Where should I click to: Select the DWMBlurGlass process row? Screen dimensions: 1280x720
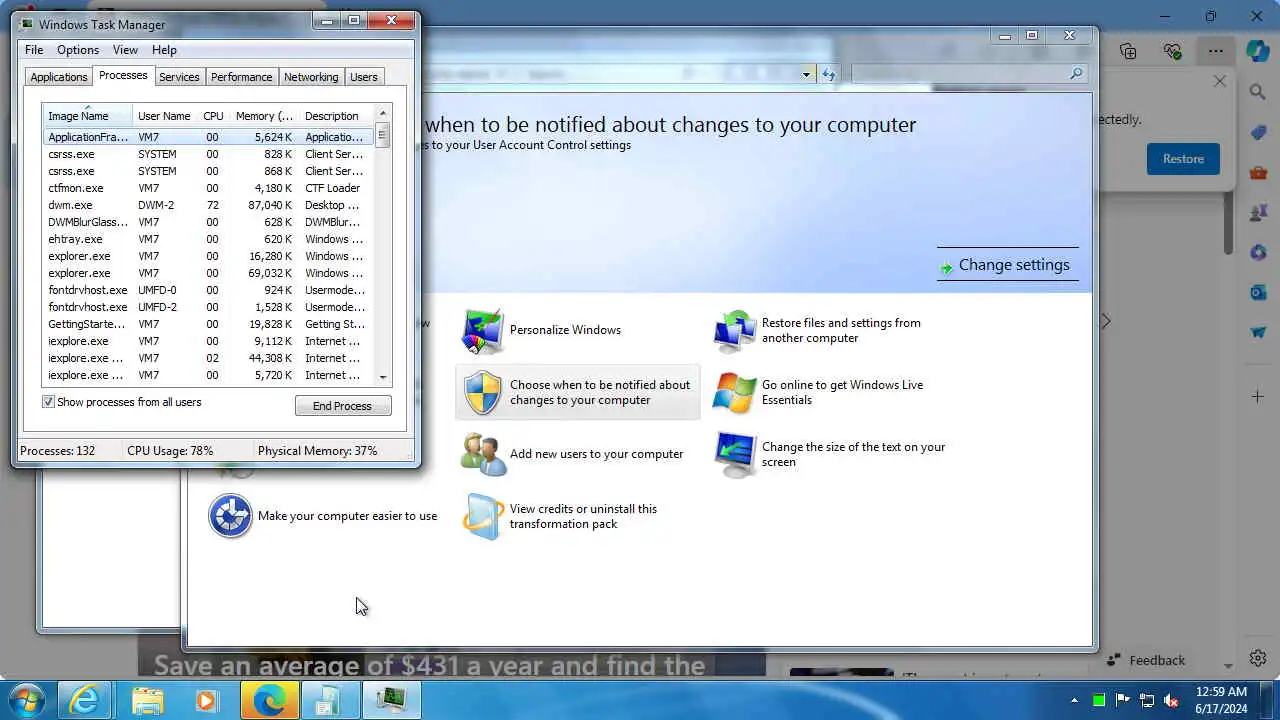click(x=208, y=222)
